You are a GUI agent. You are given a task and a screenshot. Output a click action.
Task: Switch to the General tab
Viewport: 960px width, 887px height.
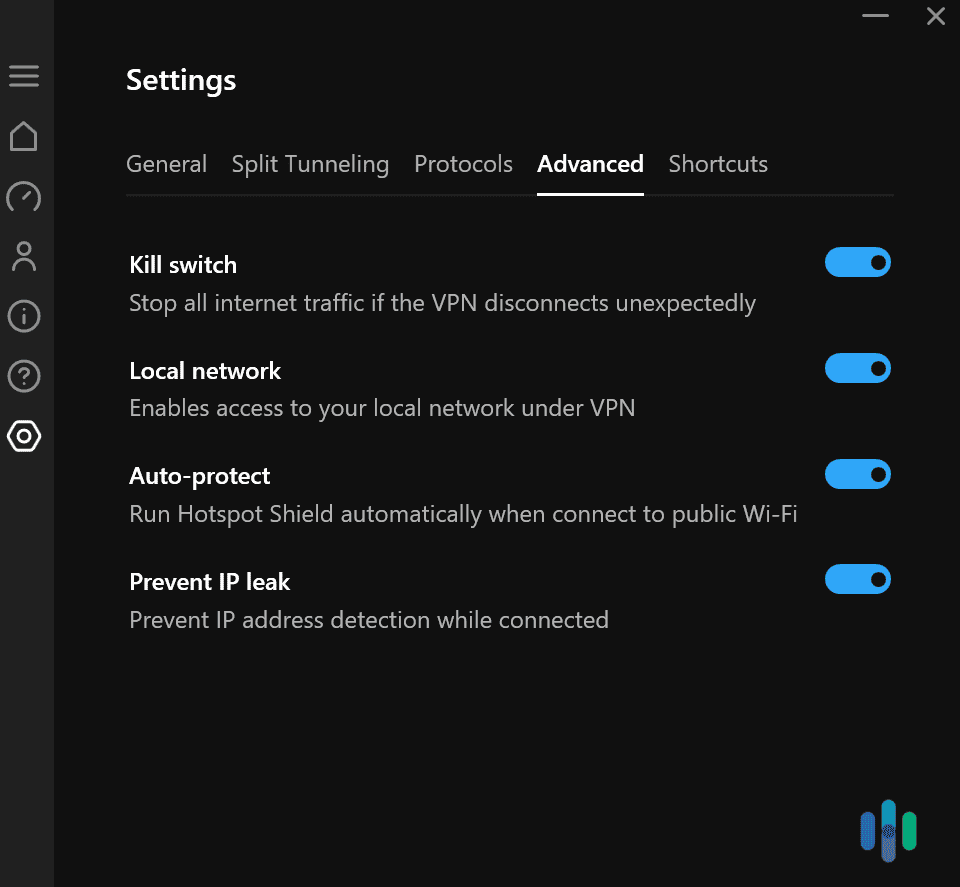click(x=166, y=164)
